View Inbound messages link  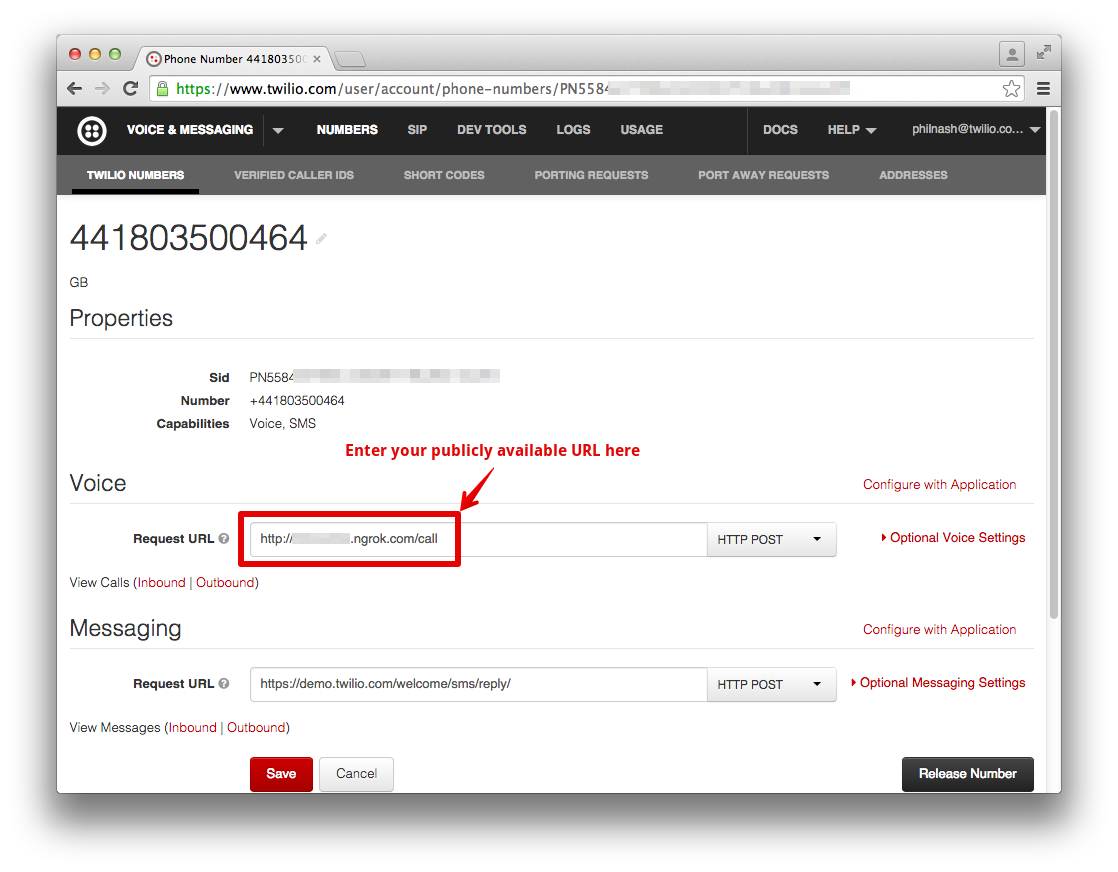tap(193, 727)
